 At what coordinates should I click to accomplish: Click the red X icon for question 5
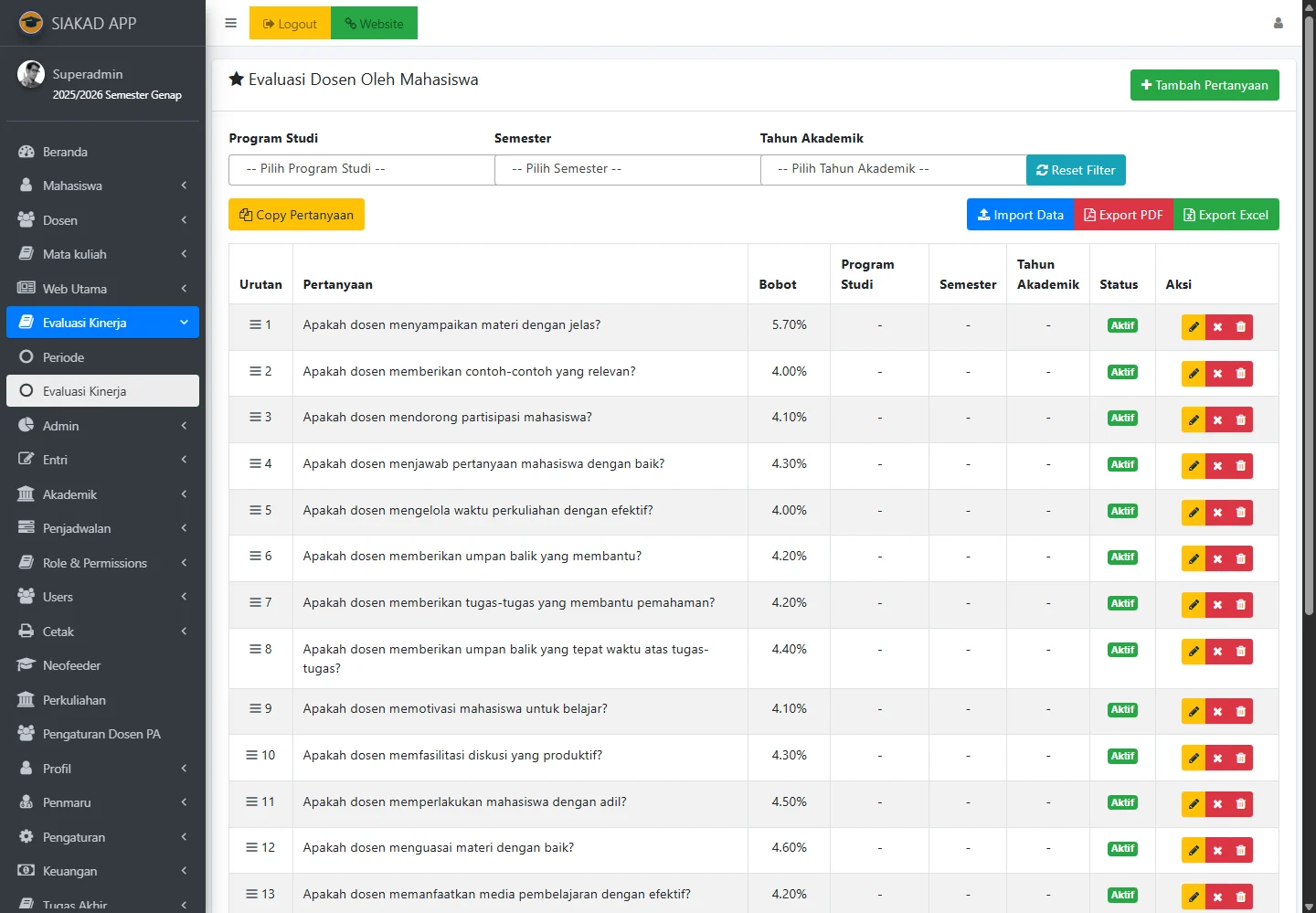click(x=1217, y=513)
